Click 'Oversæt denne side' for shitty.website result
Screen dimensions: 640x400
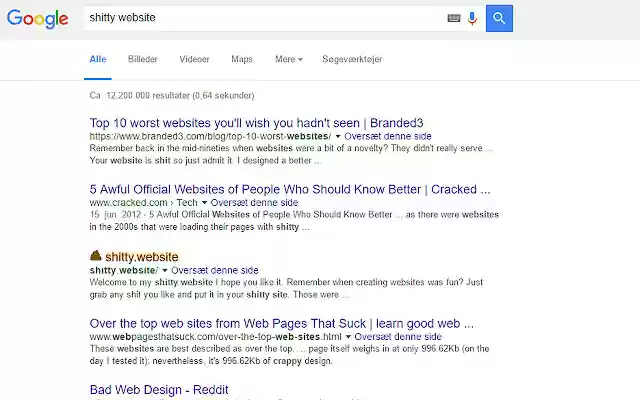coord(215,271)
